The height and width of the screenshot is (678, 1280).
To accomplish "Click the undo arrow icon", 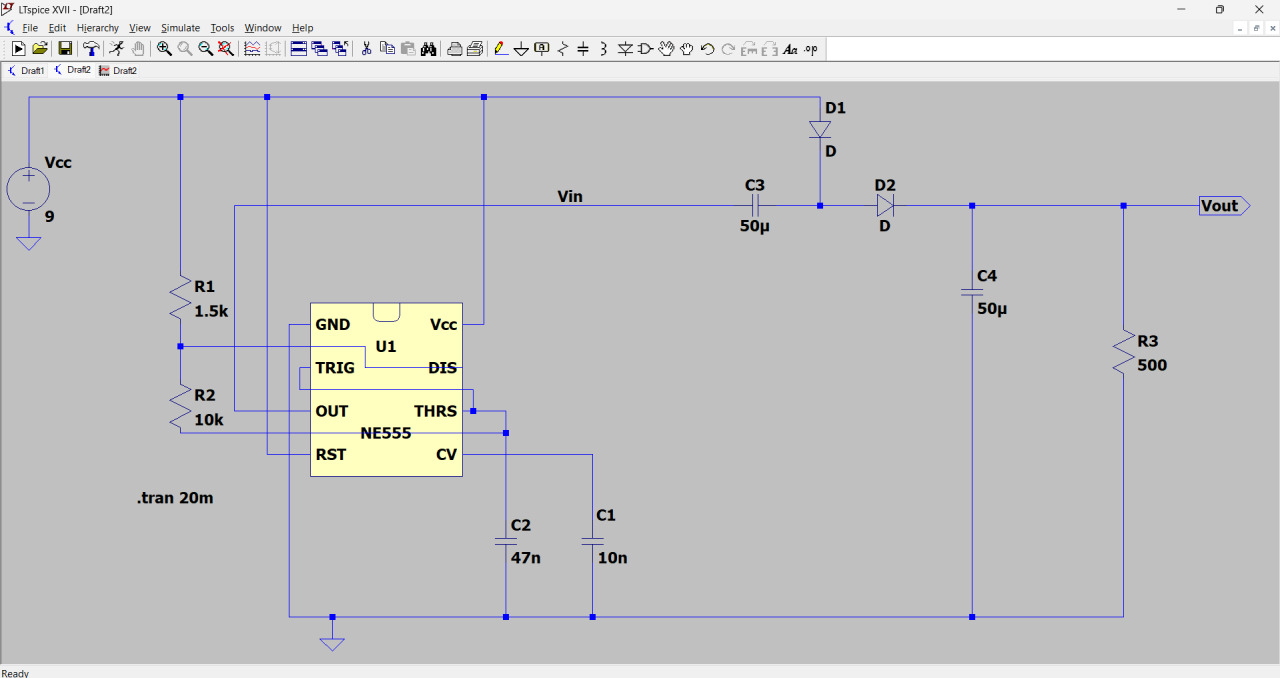I will click(x=708, y=48).
